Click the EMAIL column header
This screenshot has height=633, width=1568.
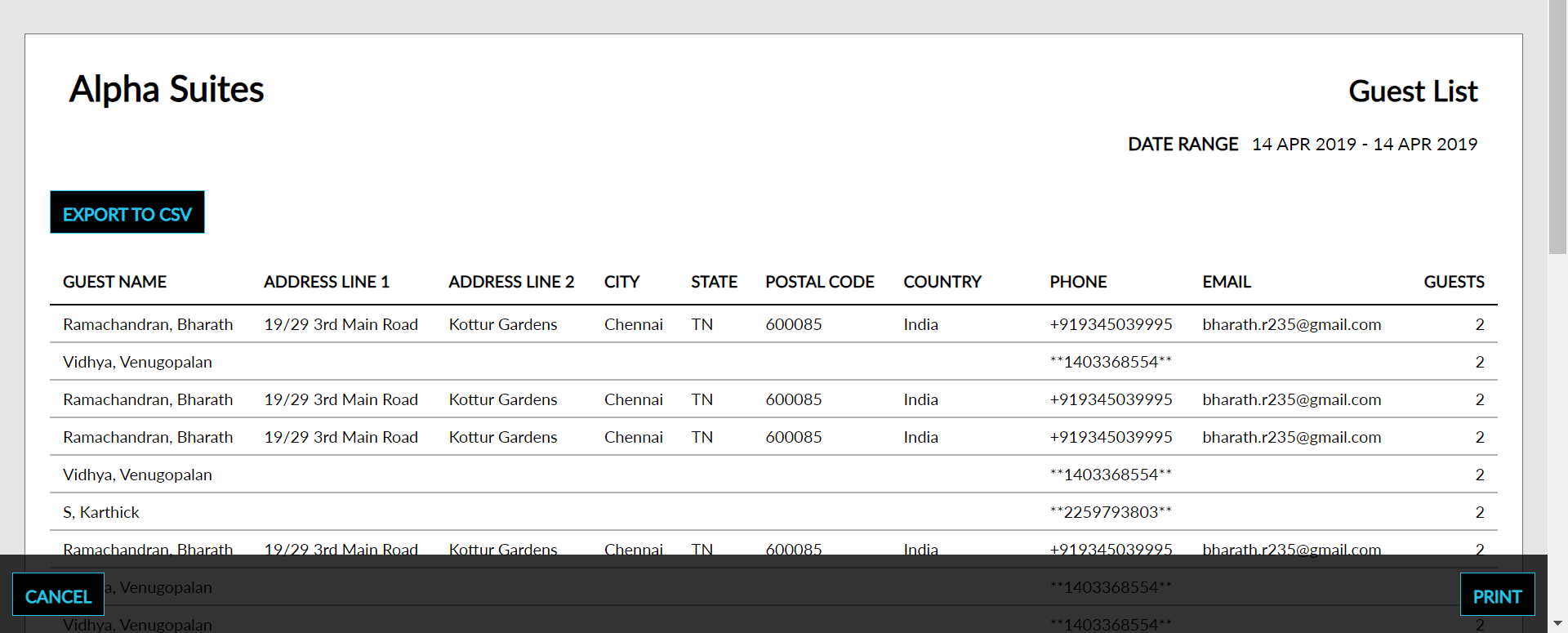(1226, 282)
